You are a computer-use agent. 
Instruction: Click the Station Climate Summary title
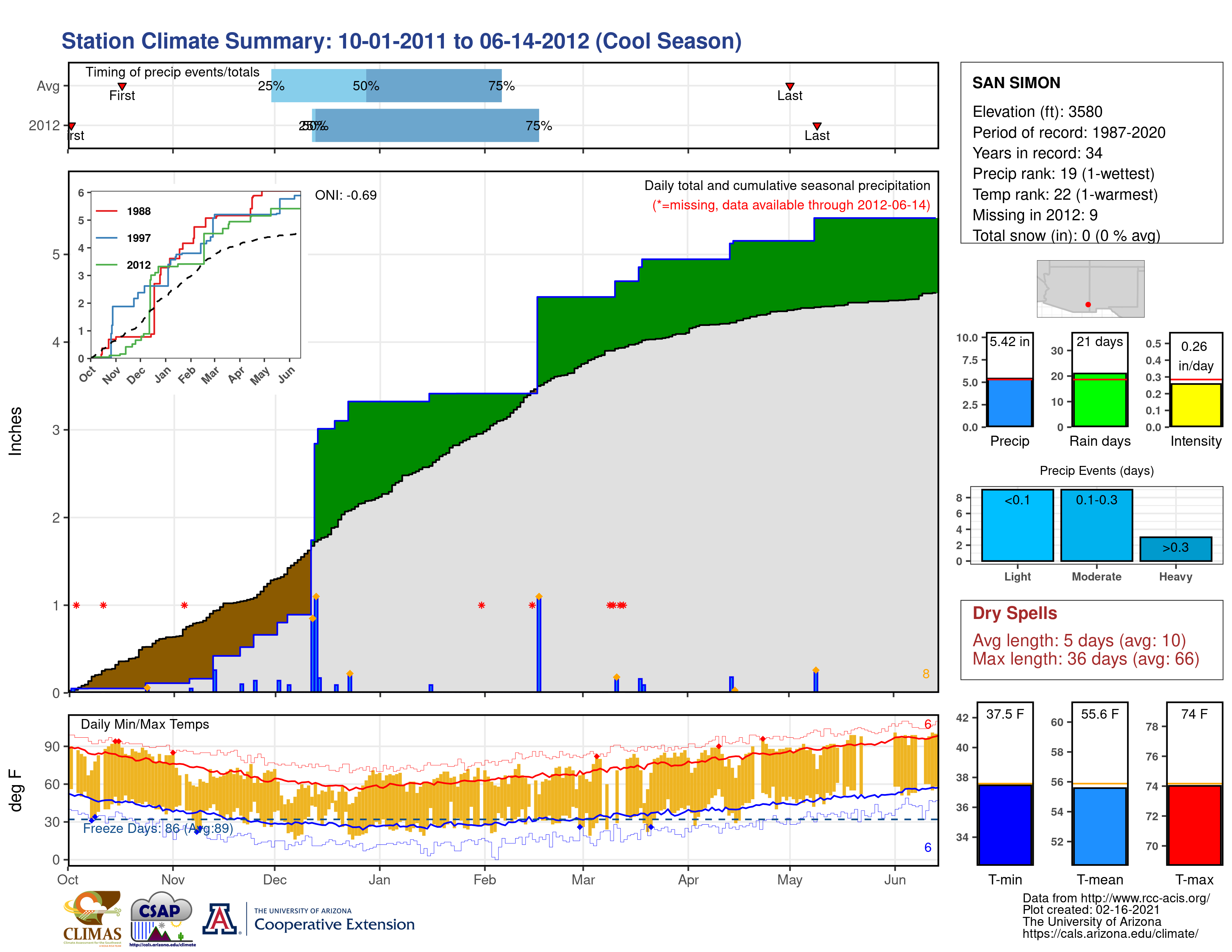402,41
